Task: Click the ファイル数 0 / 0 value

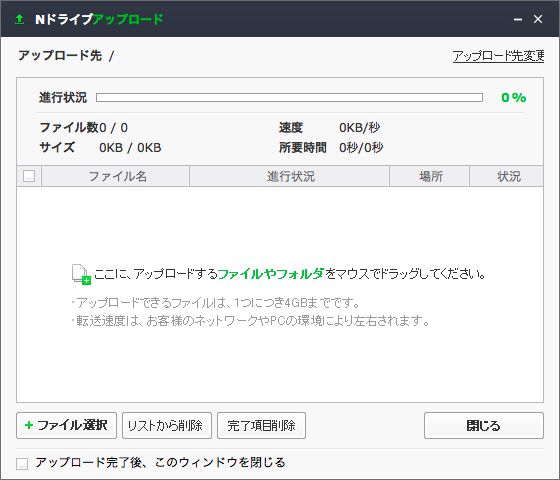Action: 113,128
